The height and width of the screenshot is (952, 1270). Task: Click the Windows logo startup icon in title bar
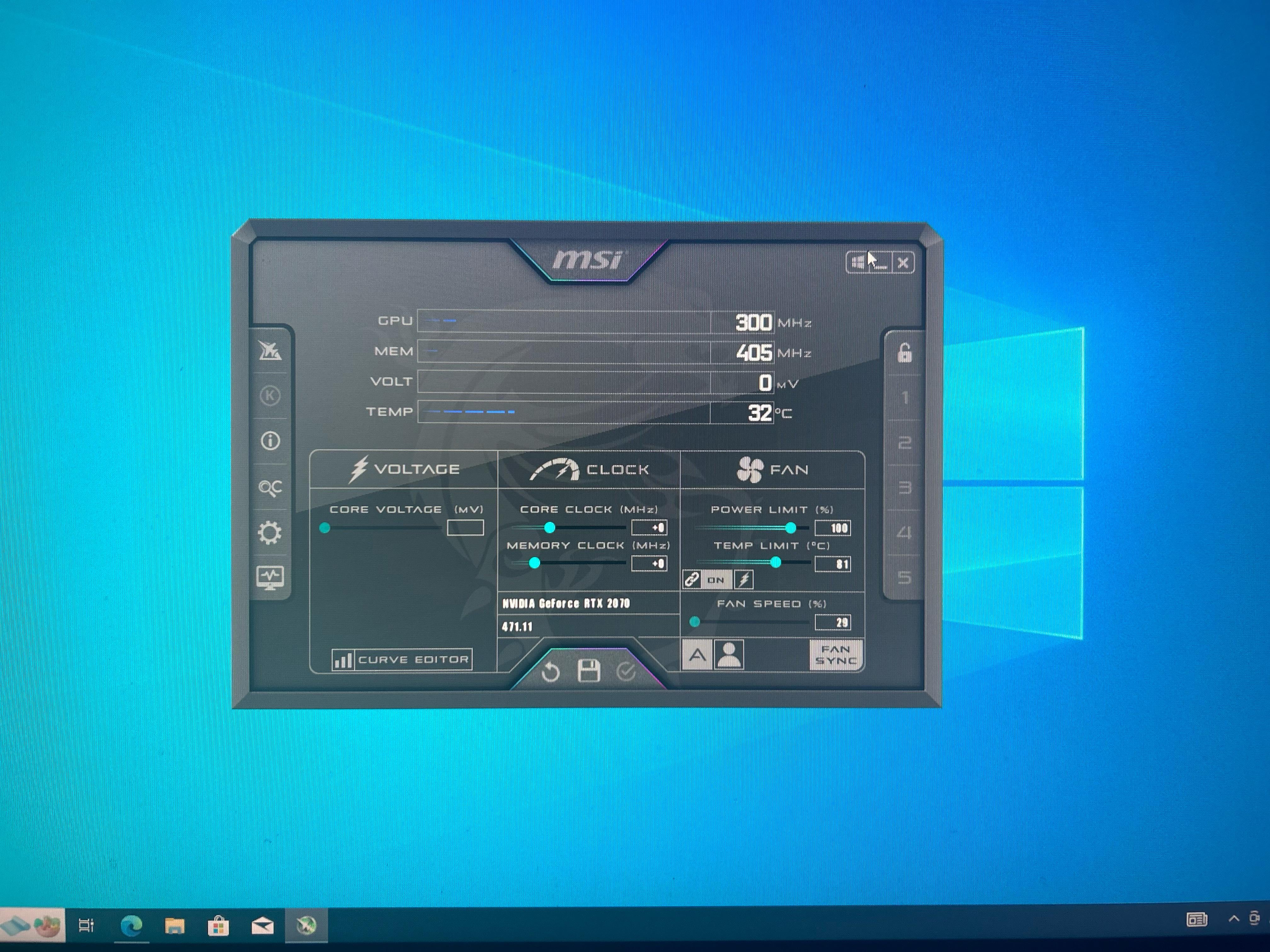(858, 262)
